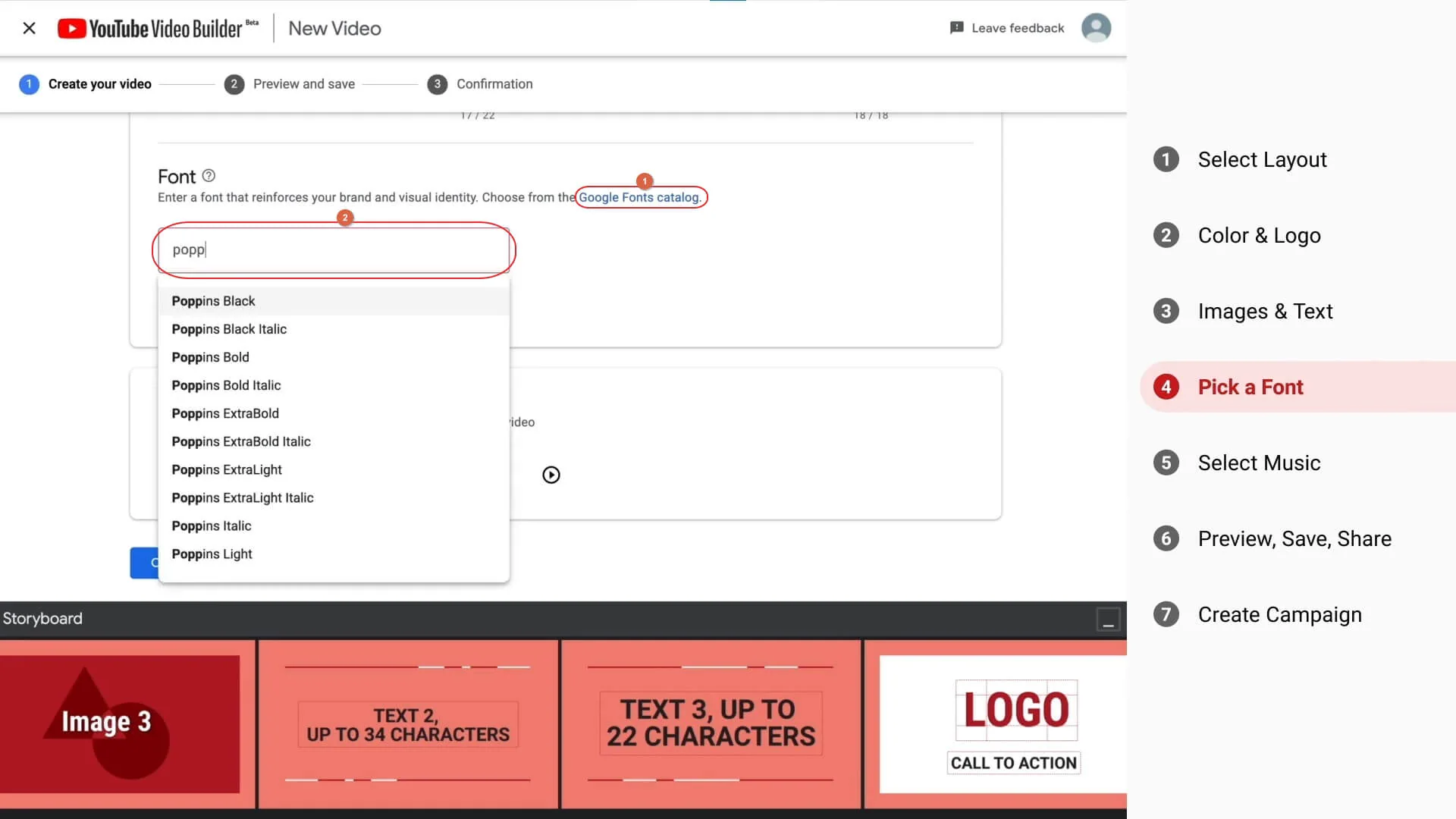The width and height of the screenshot is (1456, 819).
Task: Click step 2 Preview and save
Action: [303, 84]
